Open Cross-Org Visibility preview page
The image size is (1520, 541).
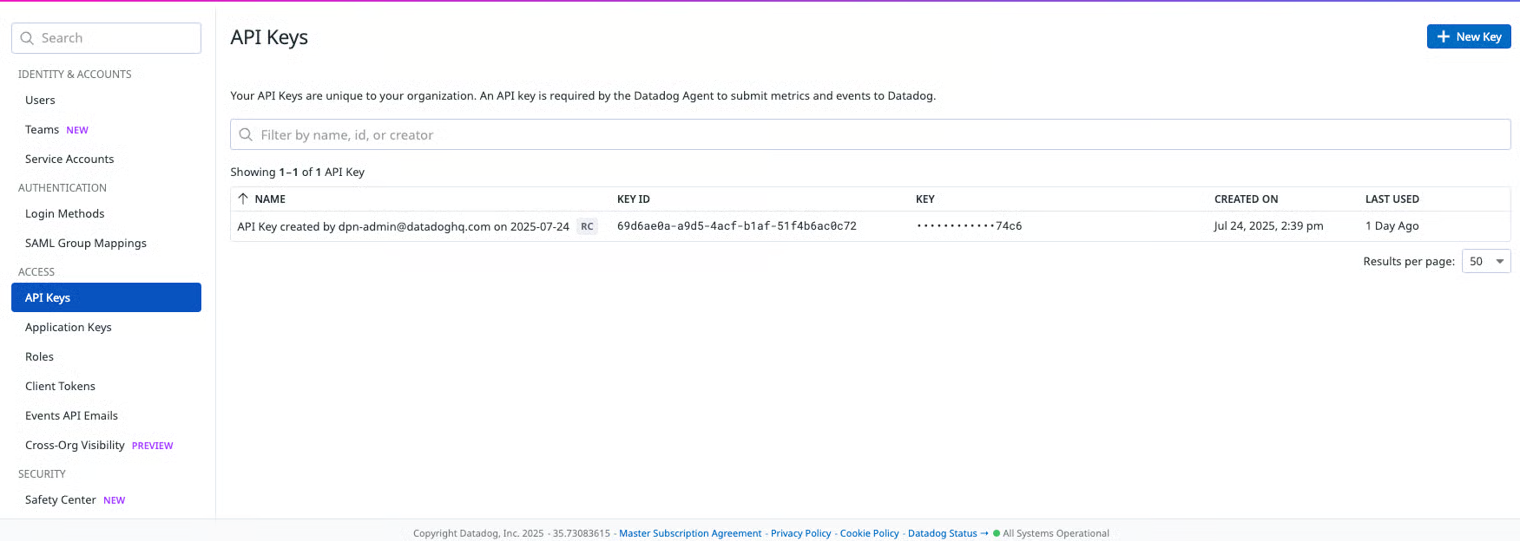[75, 445]
